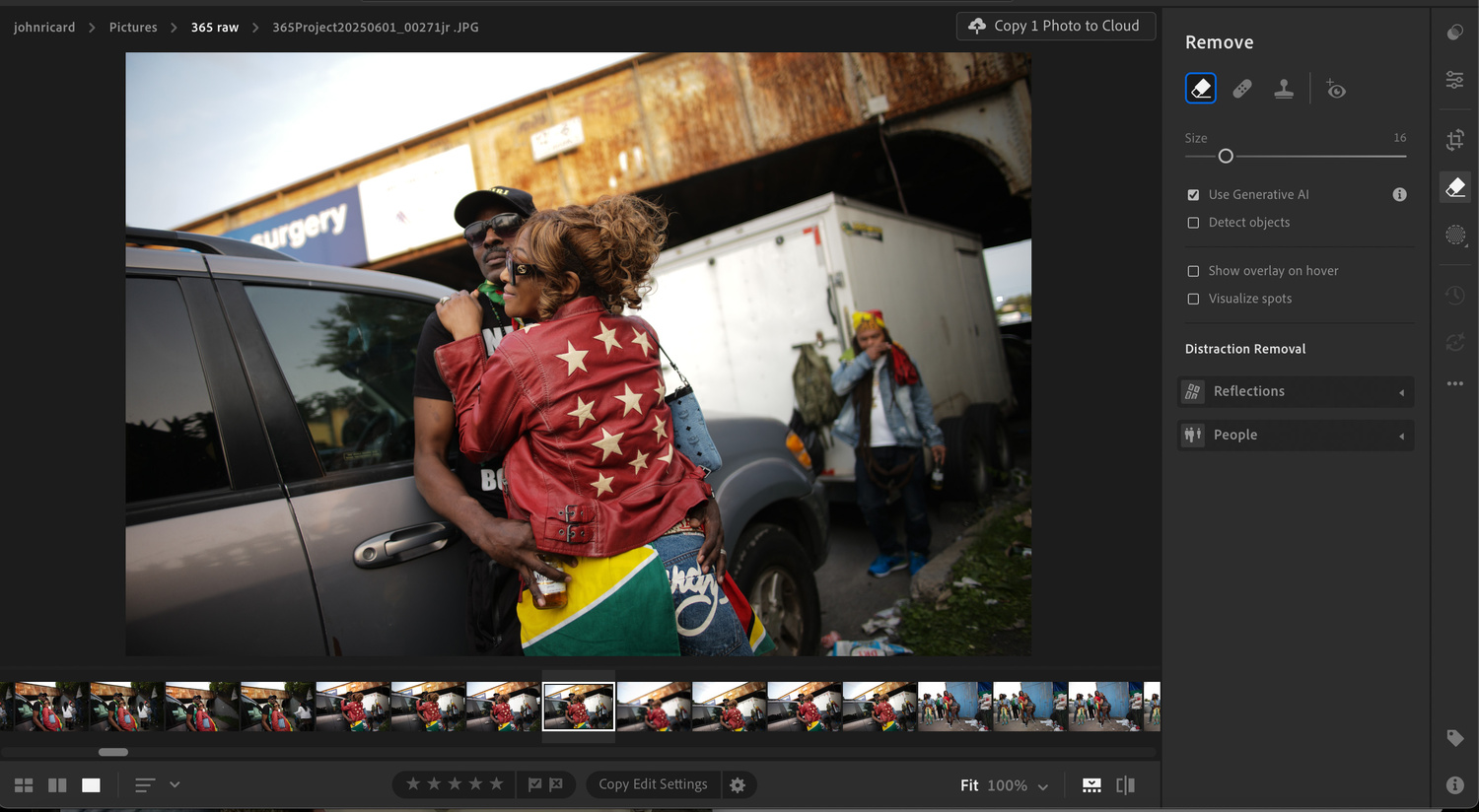Turn on Visualize spots
Image resolution: width=1479 pixels, height=812 pixels.
[x=1193, y=299]
